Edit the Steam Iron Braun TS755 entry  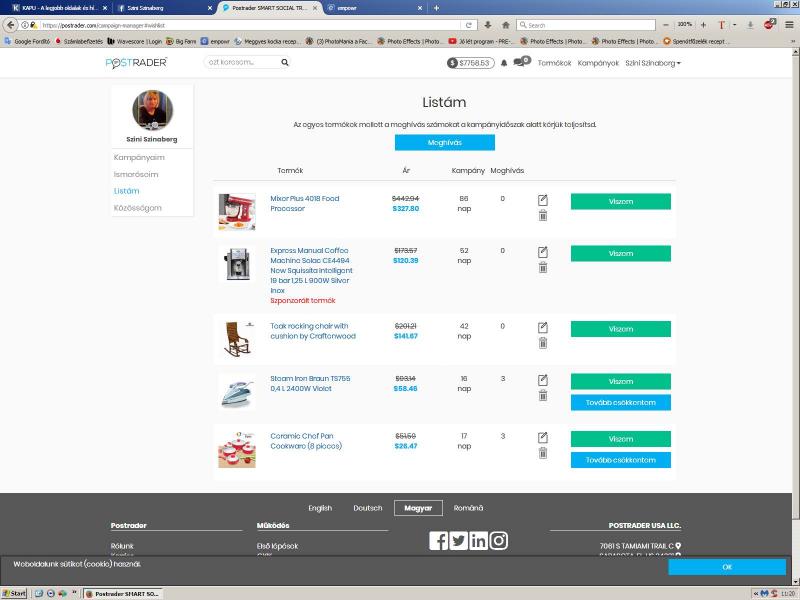click(x=543, y=380)
